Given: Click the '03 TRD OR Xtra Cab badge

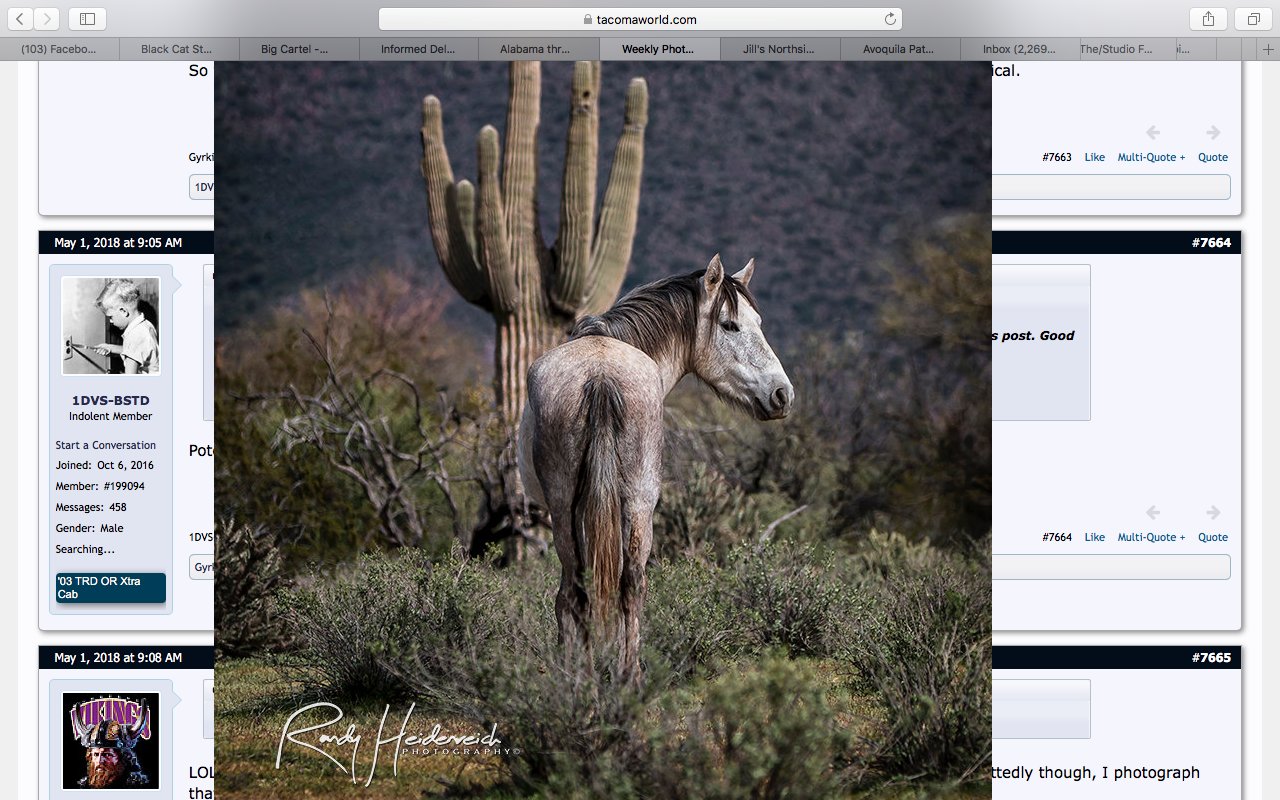Looking at the screenshot, I should (x=111, y=588).
